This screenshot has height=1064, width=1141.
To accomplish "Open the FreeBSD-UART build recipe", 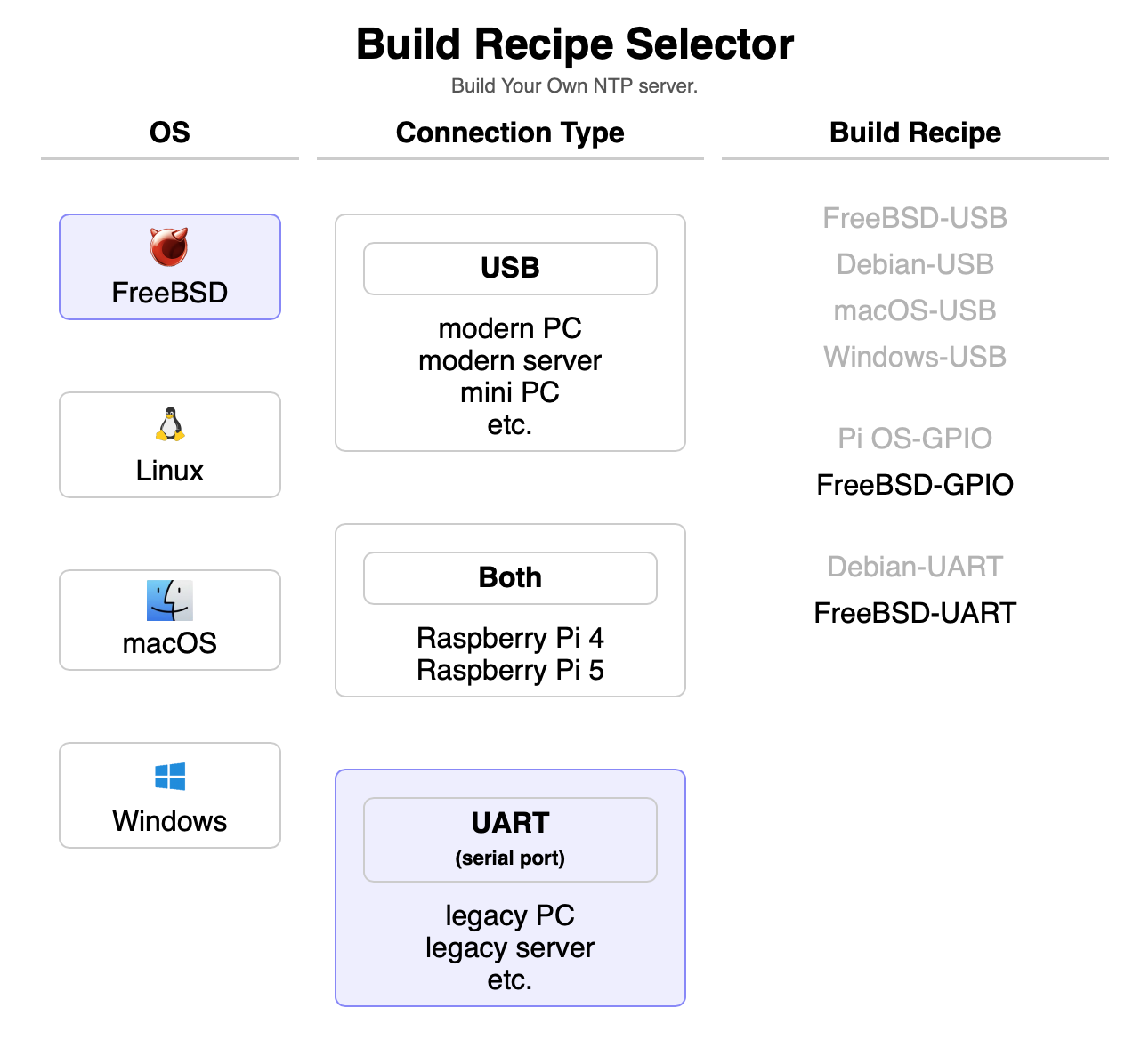I will [915, 613].
